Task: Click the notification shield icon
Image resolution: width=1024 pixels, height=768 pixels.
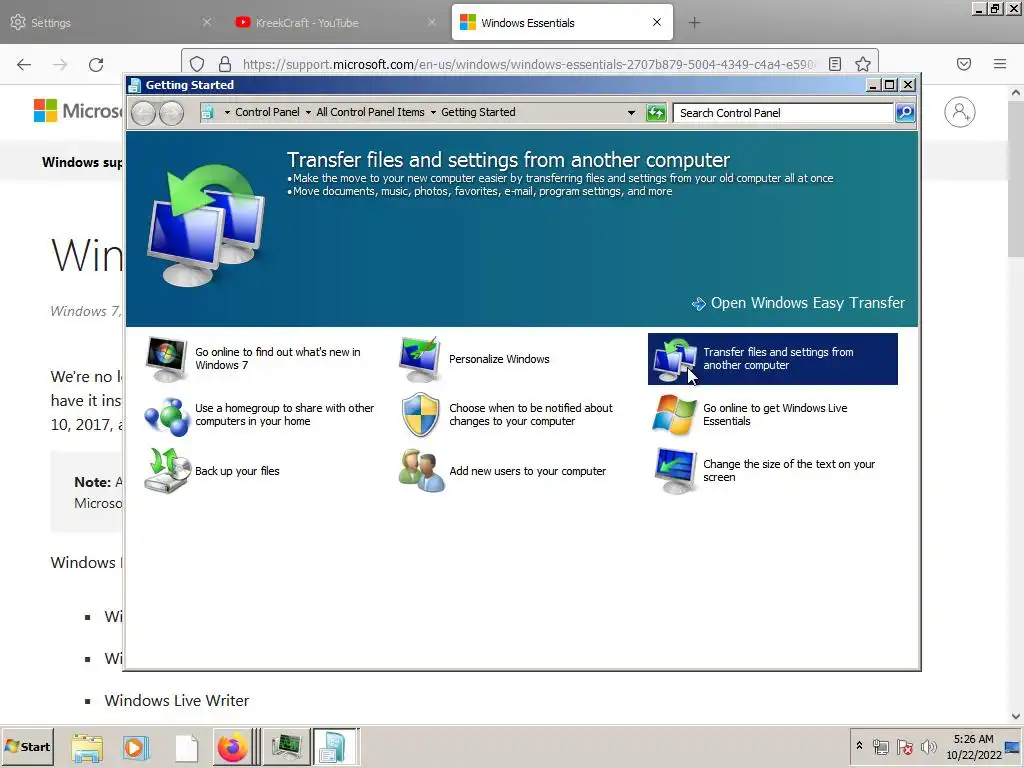Action: click(x=420, y=415)
